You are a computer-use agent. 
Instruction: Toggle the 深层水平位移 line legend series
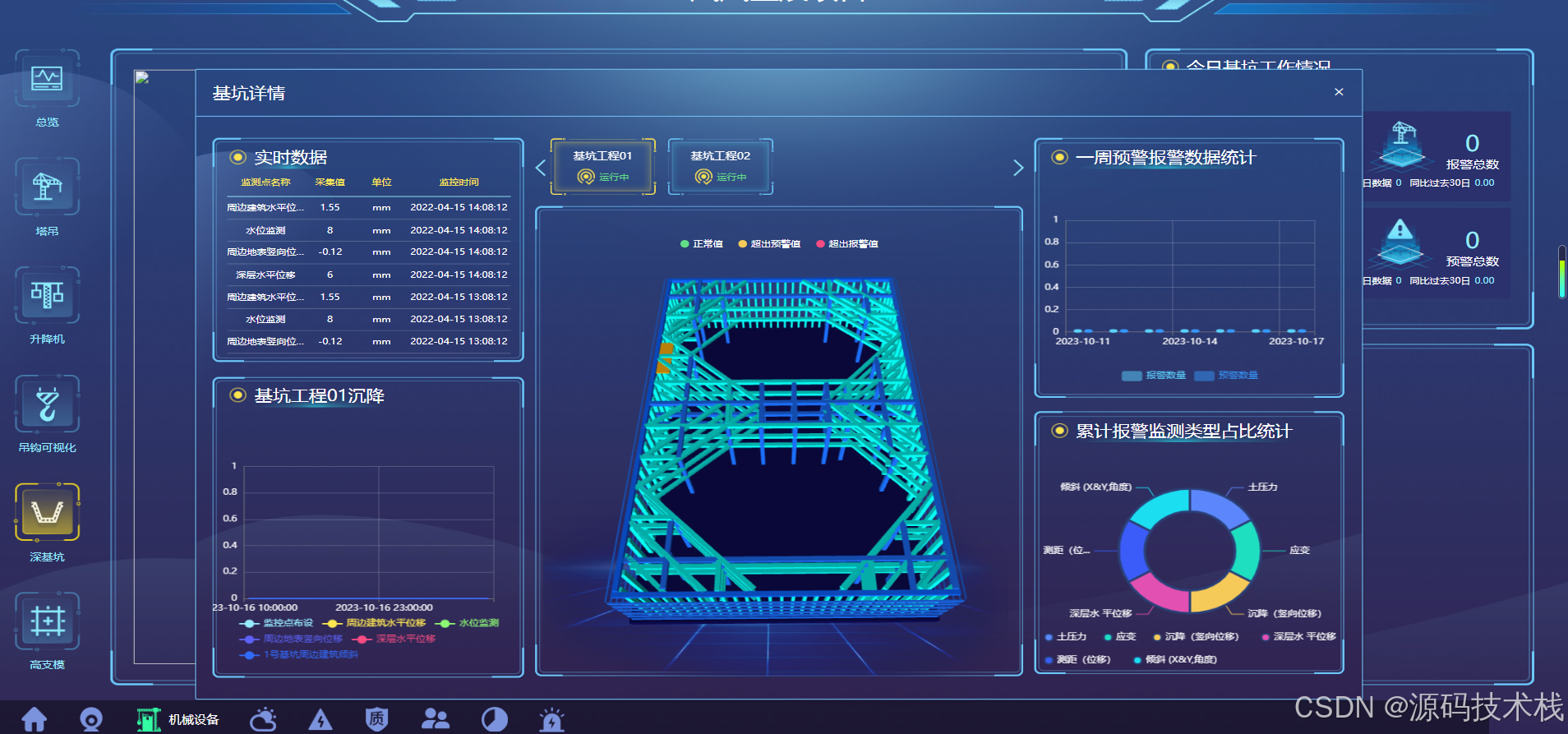coord(394,639)
